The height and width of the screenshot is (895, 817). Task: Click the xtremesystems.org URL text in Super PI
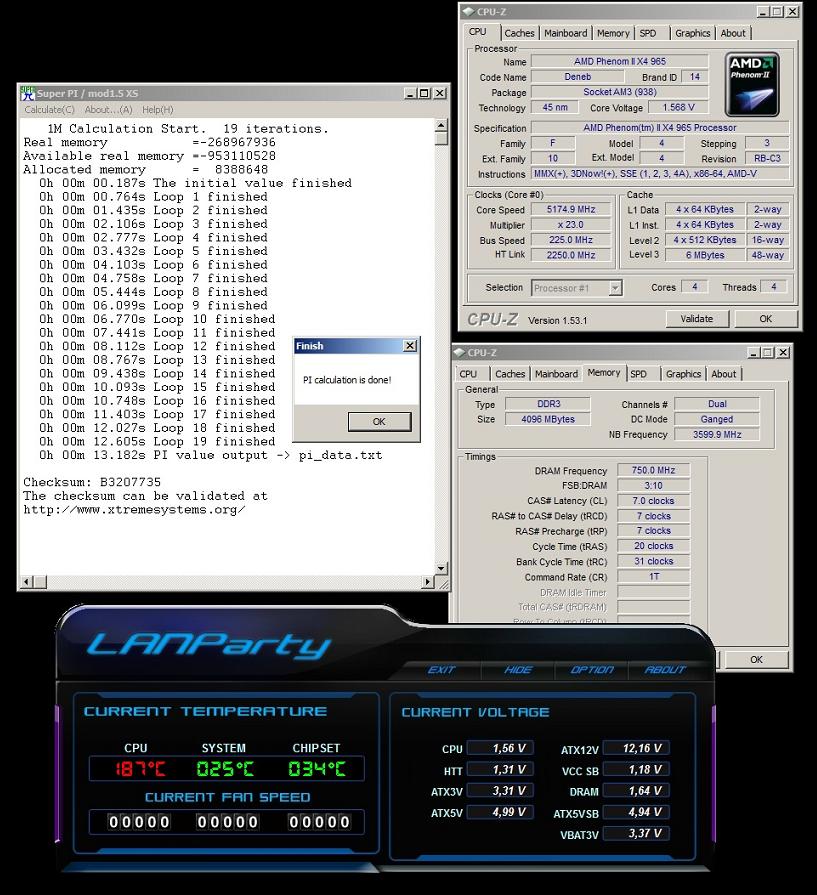click(x=134, y=510)
